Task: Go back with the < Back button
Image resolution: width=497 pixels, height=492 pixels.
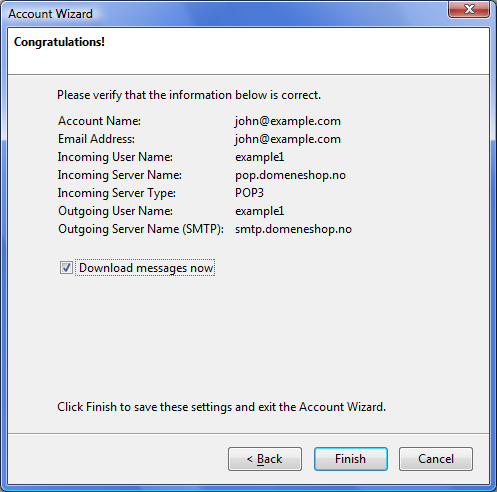Action: pos(265,459)
